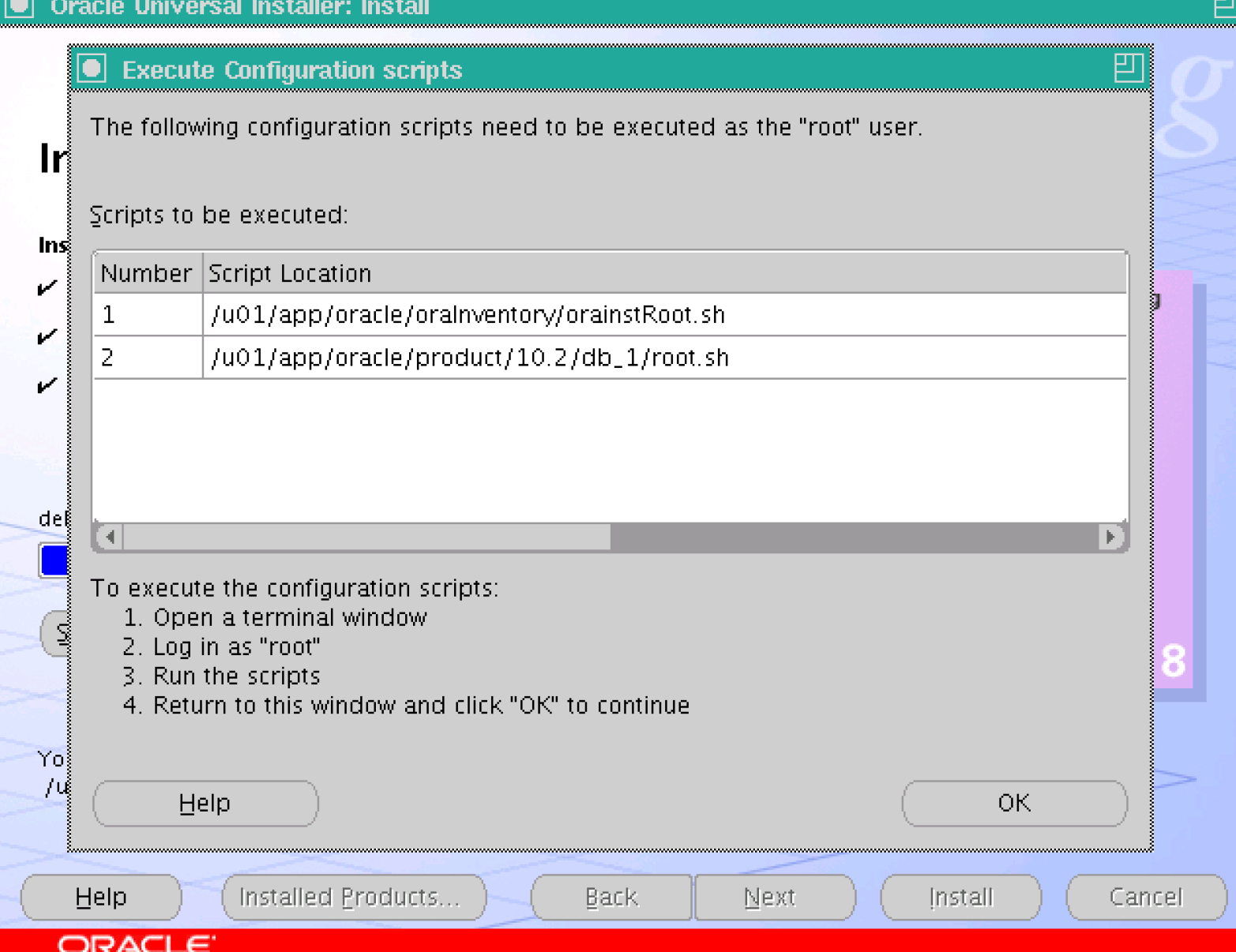Click the Help button in Oracle Universal Installer window

(101, 897)
